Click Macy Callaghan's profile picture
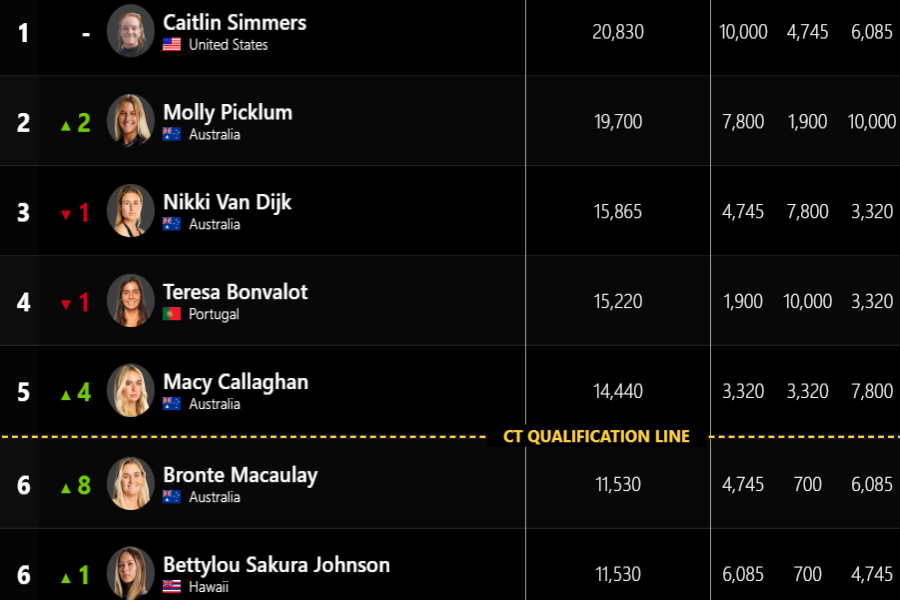Viewport: 900px width, 600px height. pos(131,390)
